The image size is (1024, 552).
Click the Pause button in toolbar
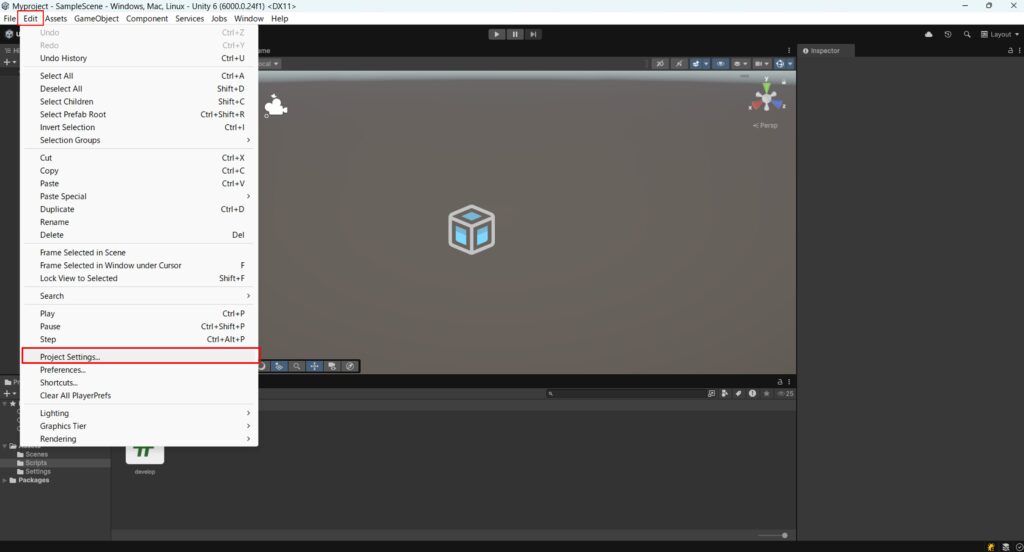515,34
